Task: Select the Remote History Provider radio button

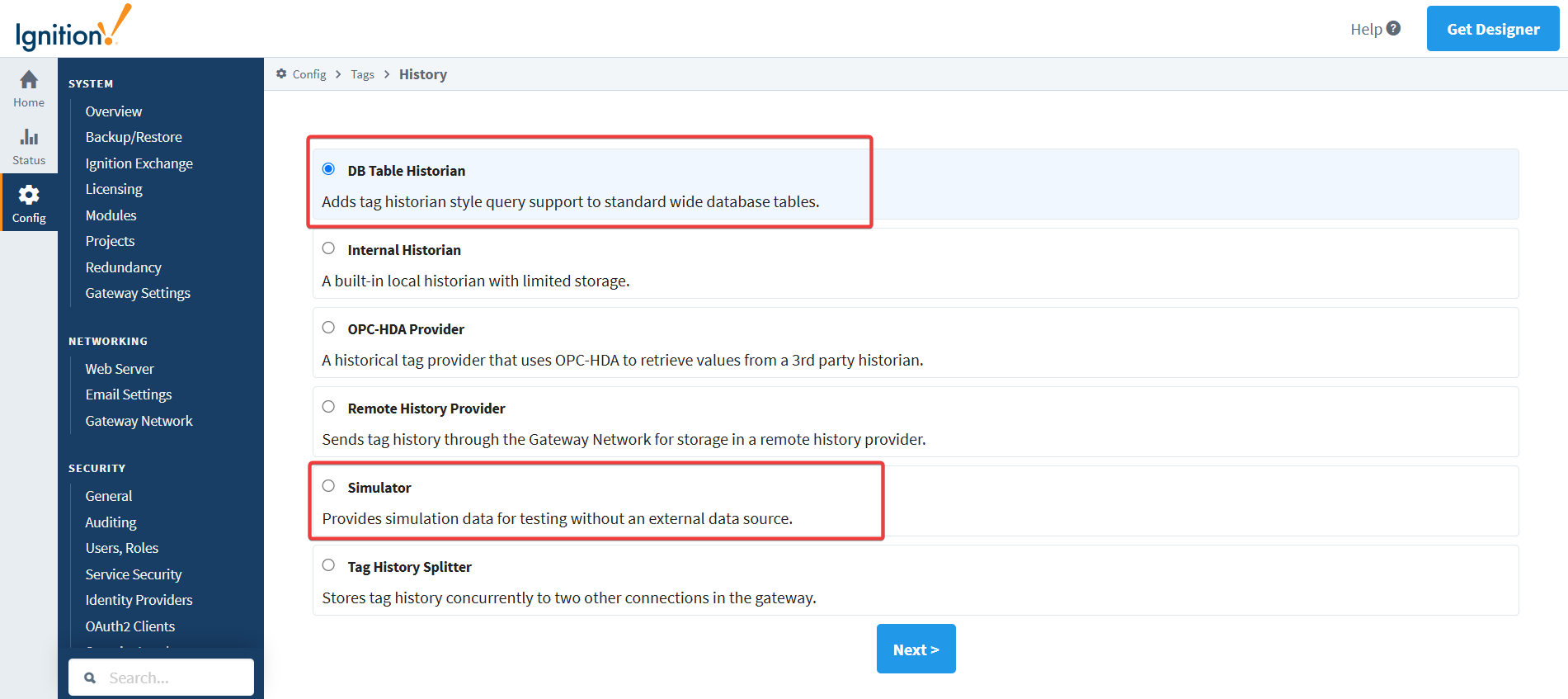Action: [328, 407]
